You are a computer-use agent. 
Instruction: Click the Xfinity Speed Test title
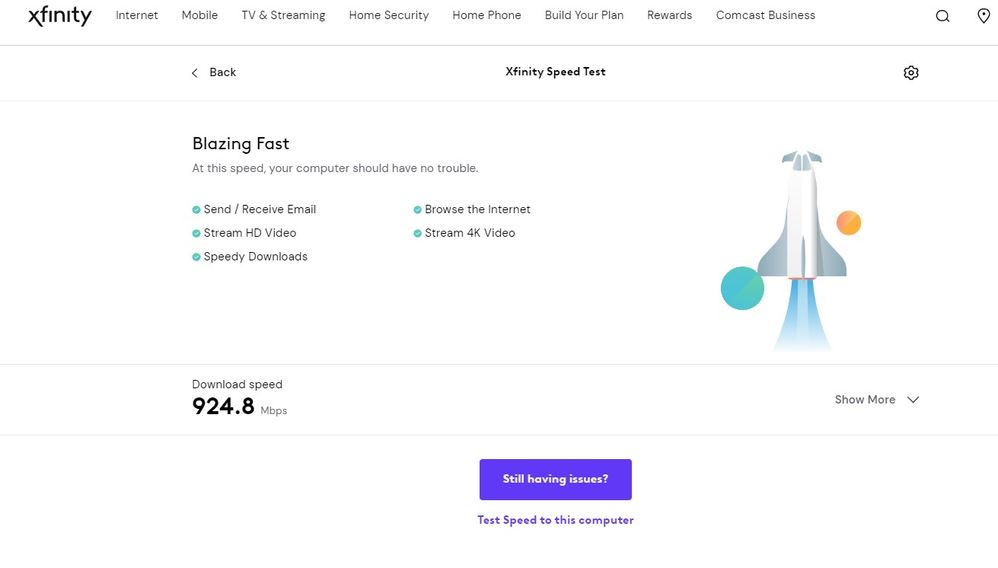point(556,72)
